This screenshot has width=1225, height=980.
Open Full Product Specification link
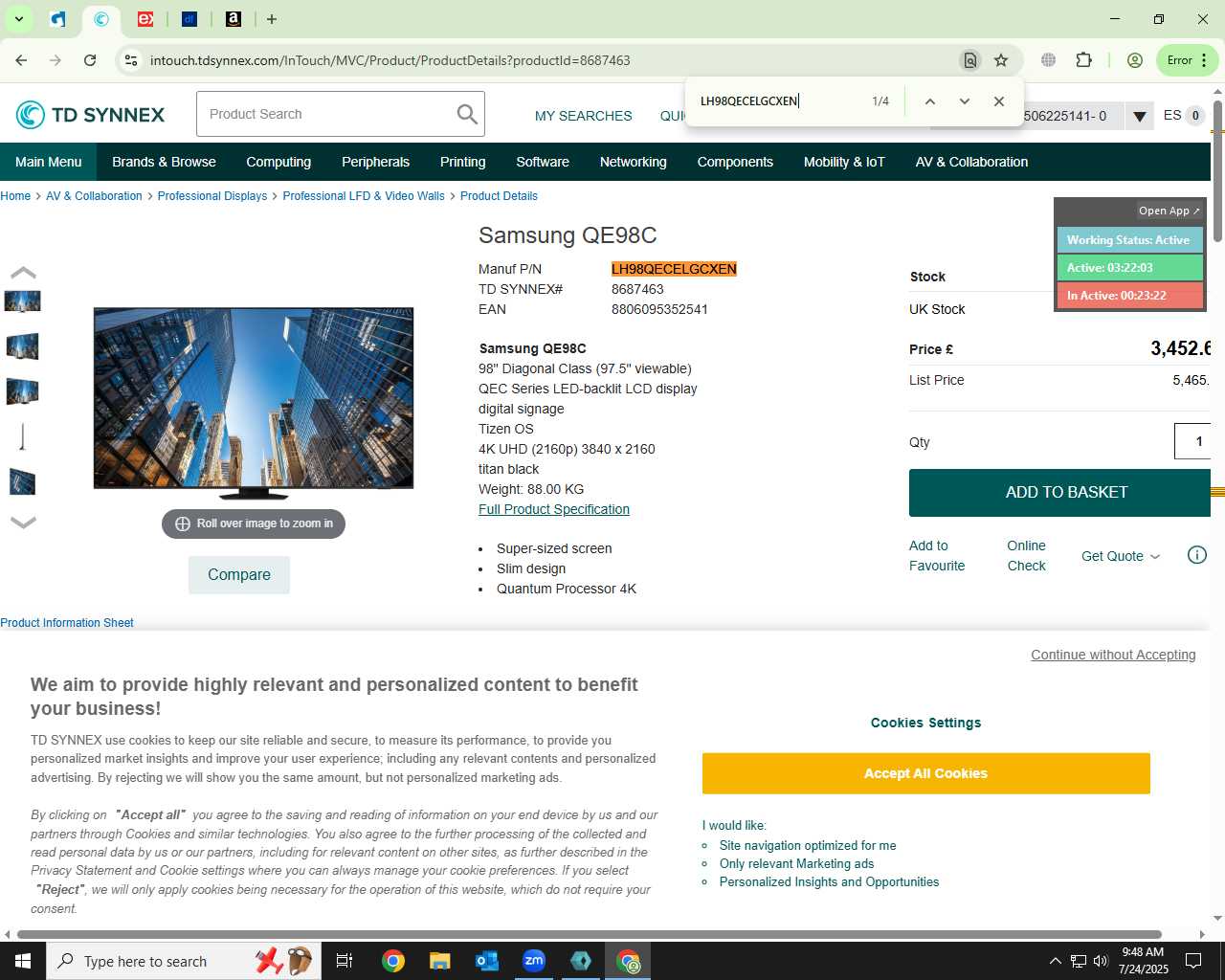pos(554,509)
